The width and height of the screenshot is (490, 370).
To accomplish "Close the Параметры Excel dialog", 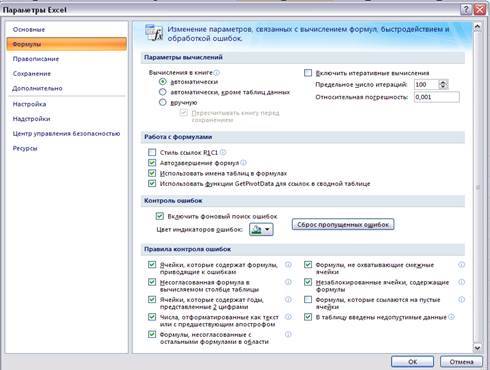I will [x=480, y=10].
